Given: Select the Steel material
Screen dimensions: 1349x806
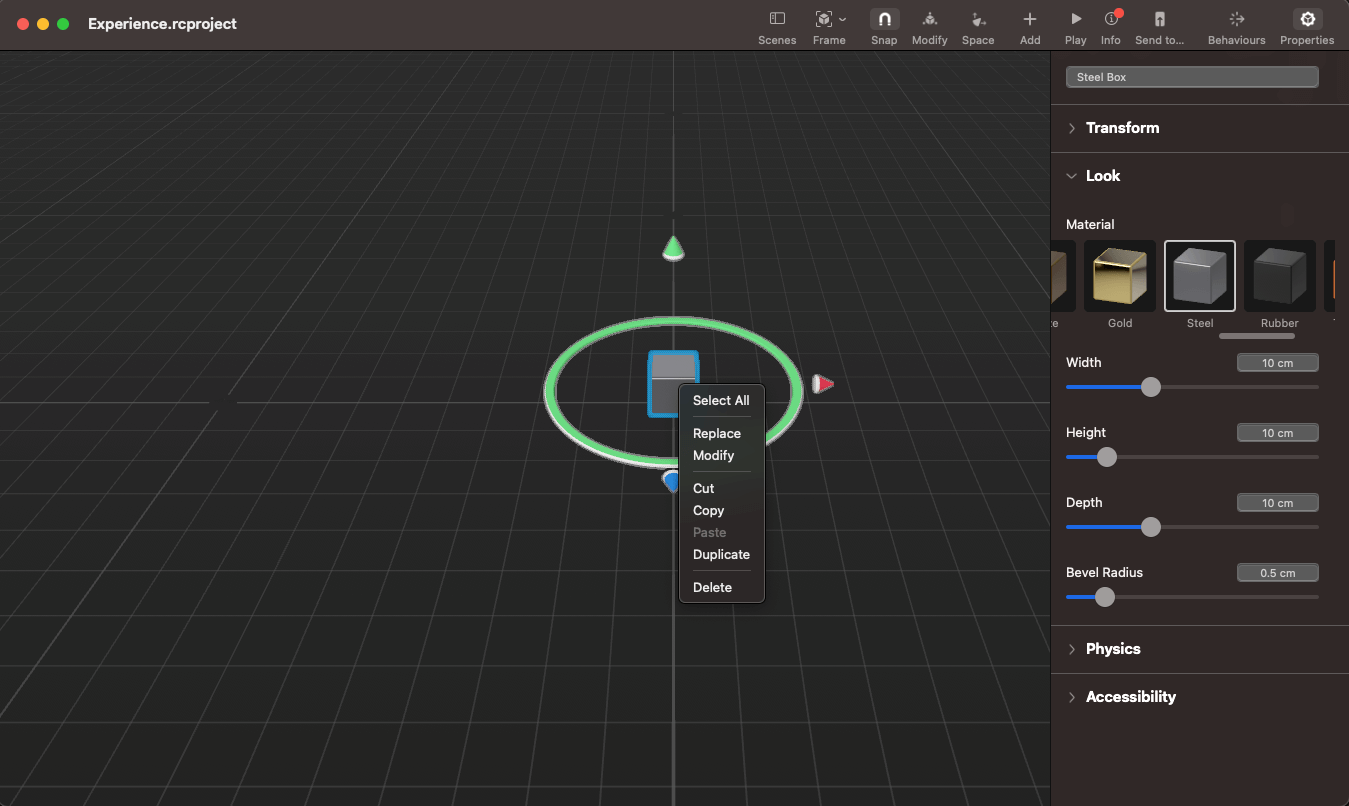Looking at the screenshot, I should (1200, 276).
